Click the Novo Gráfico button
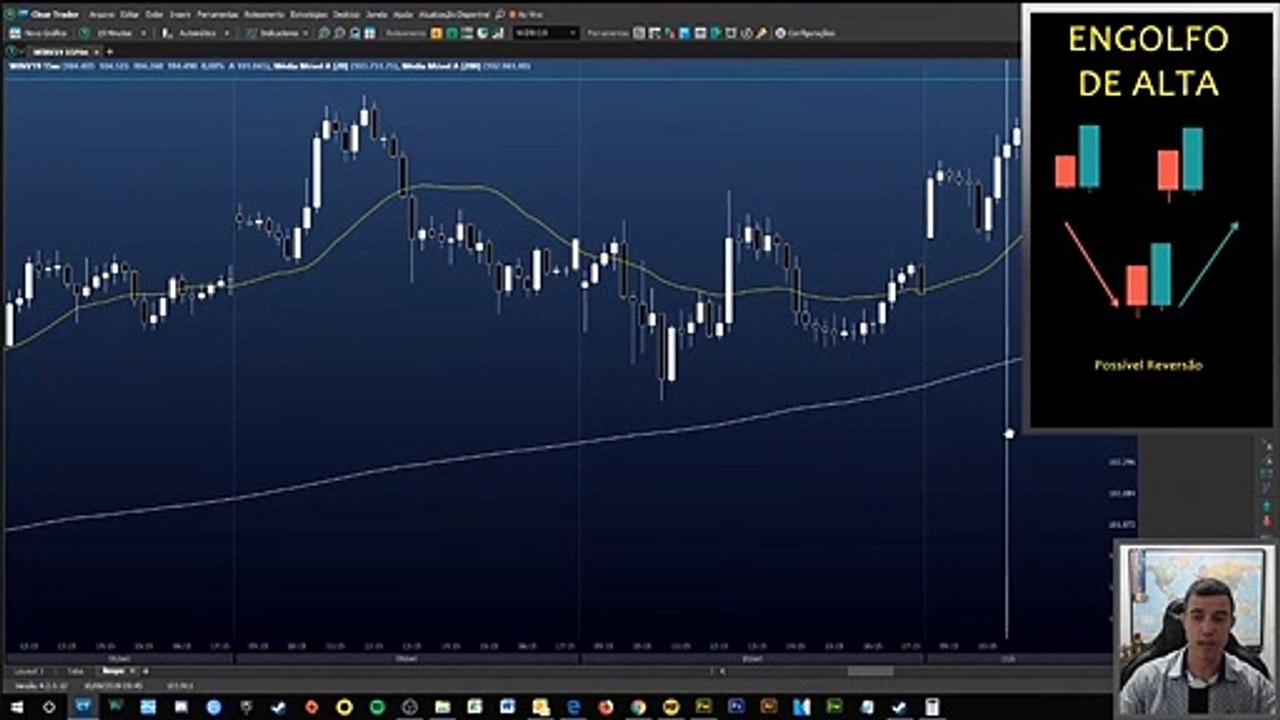 click(39, 33)
